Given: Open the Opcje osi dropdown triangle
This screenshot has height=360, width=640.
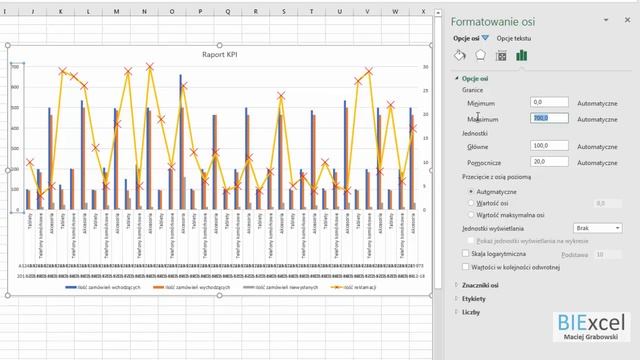Looking at the screenshot, I should [x=485, y=38].
